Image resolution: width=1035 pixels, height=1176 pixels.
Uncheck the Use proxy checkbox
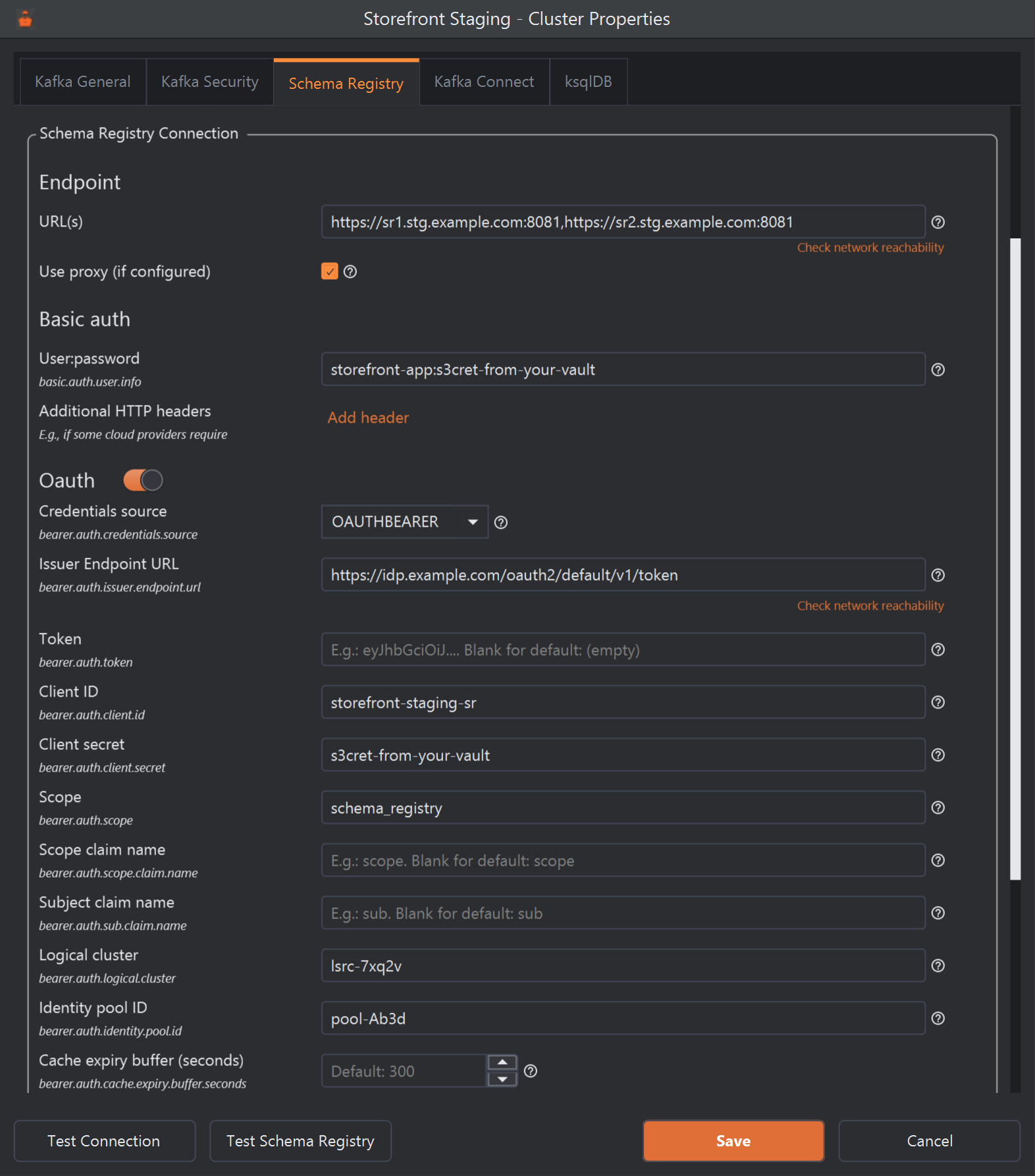click(x=330, y=271)
